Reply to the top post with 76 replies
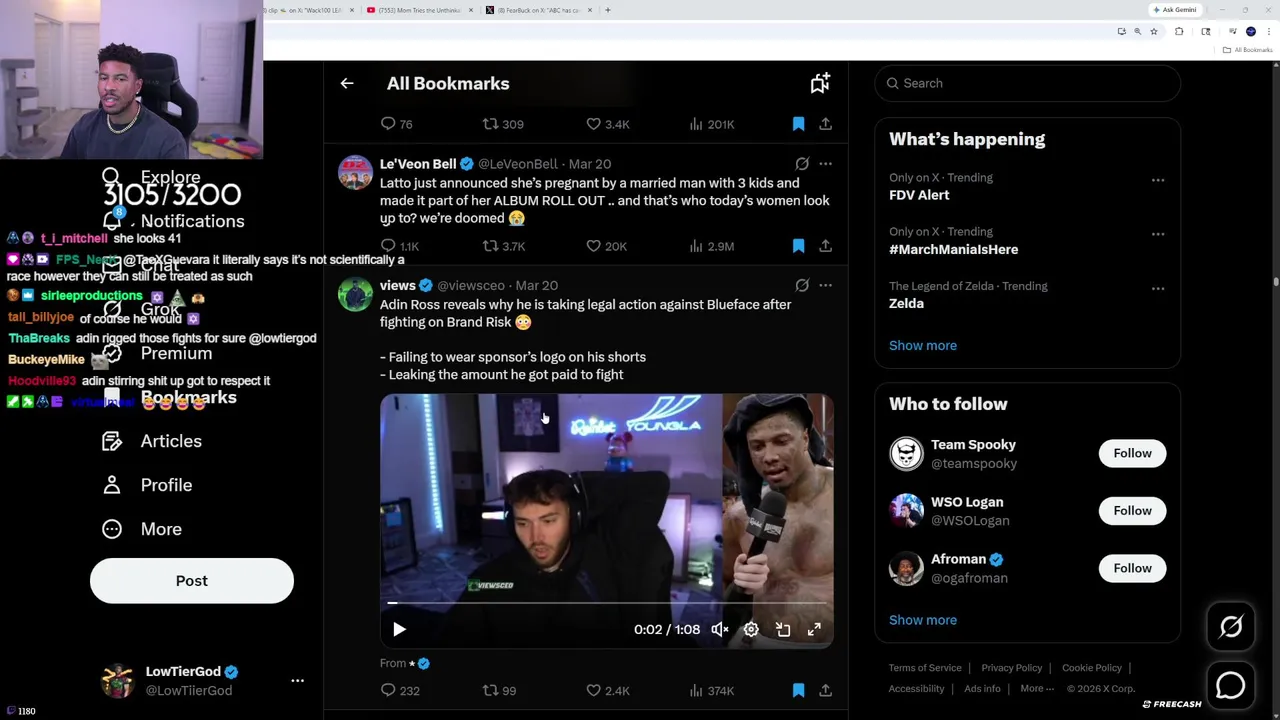Image resolution: width=1280 pixels, height=720 pixels. [x=397, y=125]
